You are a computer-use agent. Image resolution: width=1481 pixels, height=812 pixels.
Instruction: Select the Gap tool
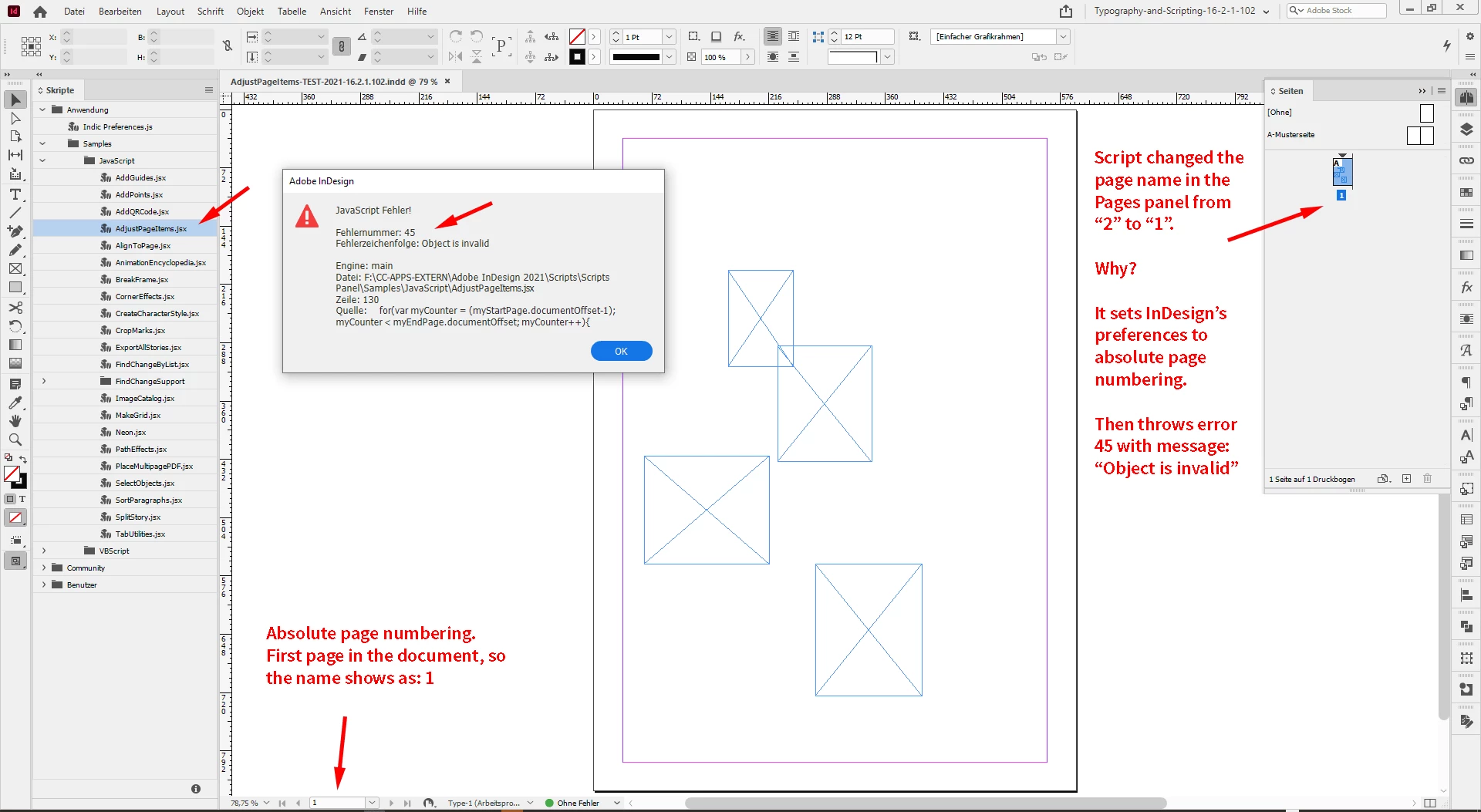[x=15, y=155]
